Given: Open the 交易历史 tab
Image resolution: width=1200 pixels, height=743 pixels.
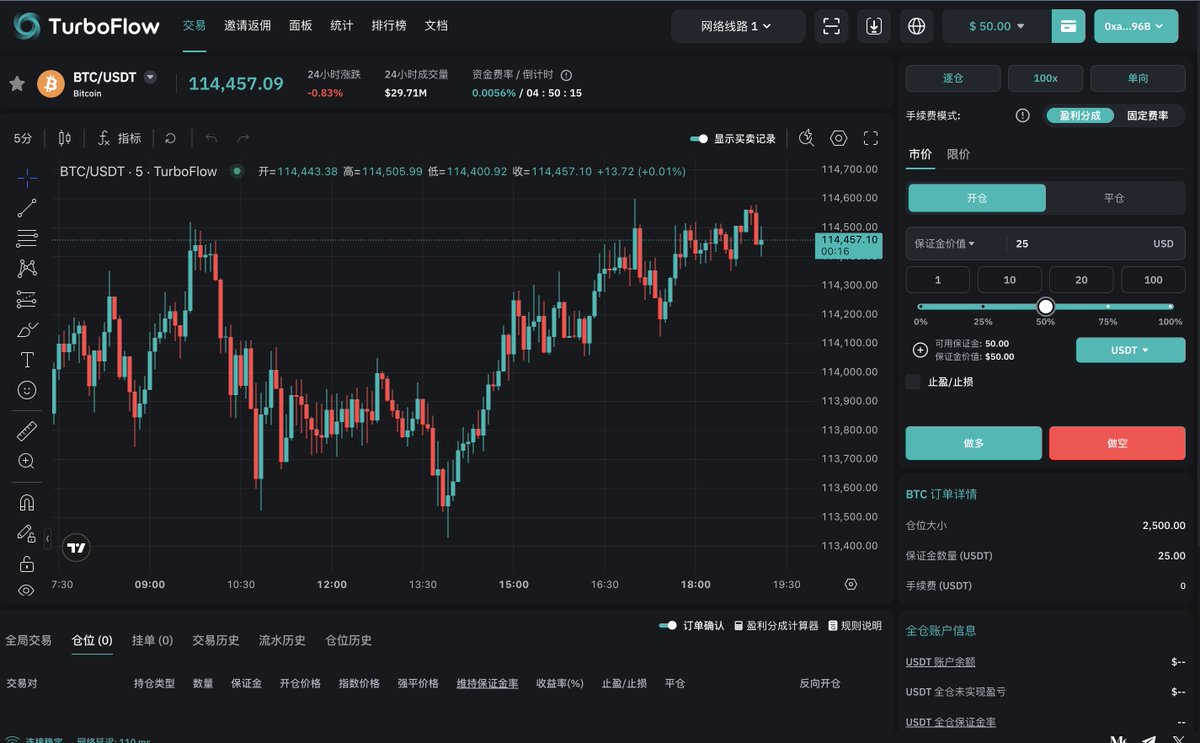Looking at the screenshot, I should coord(216,640).
